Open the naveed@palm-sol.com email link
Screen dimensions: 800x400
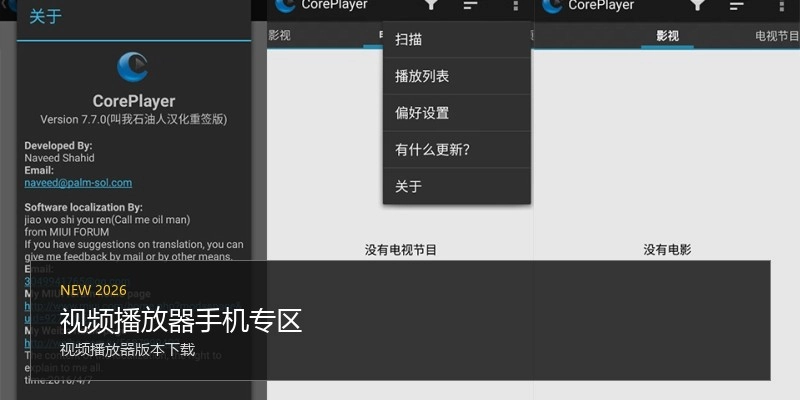click(x=78, y=183)
